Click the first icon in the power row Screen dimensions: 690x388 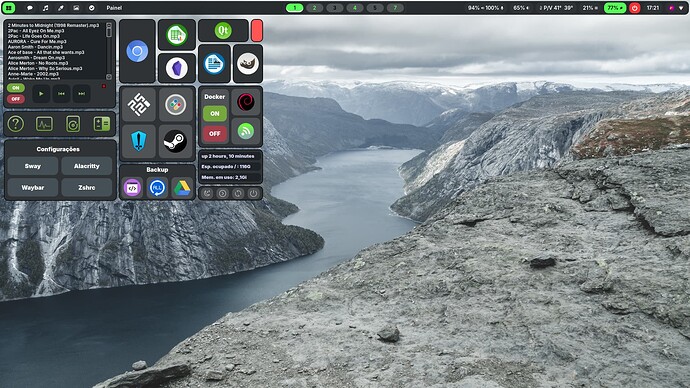pyautogui.click(x=207, y=193)
